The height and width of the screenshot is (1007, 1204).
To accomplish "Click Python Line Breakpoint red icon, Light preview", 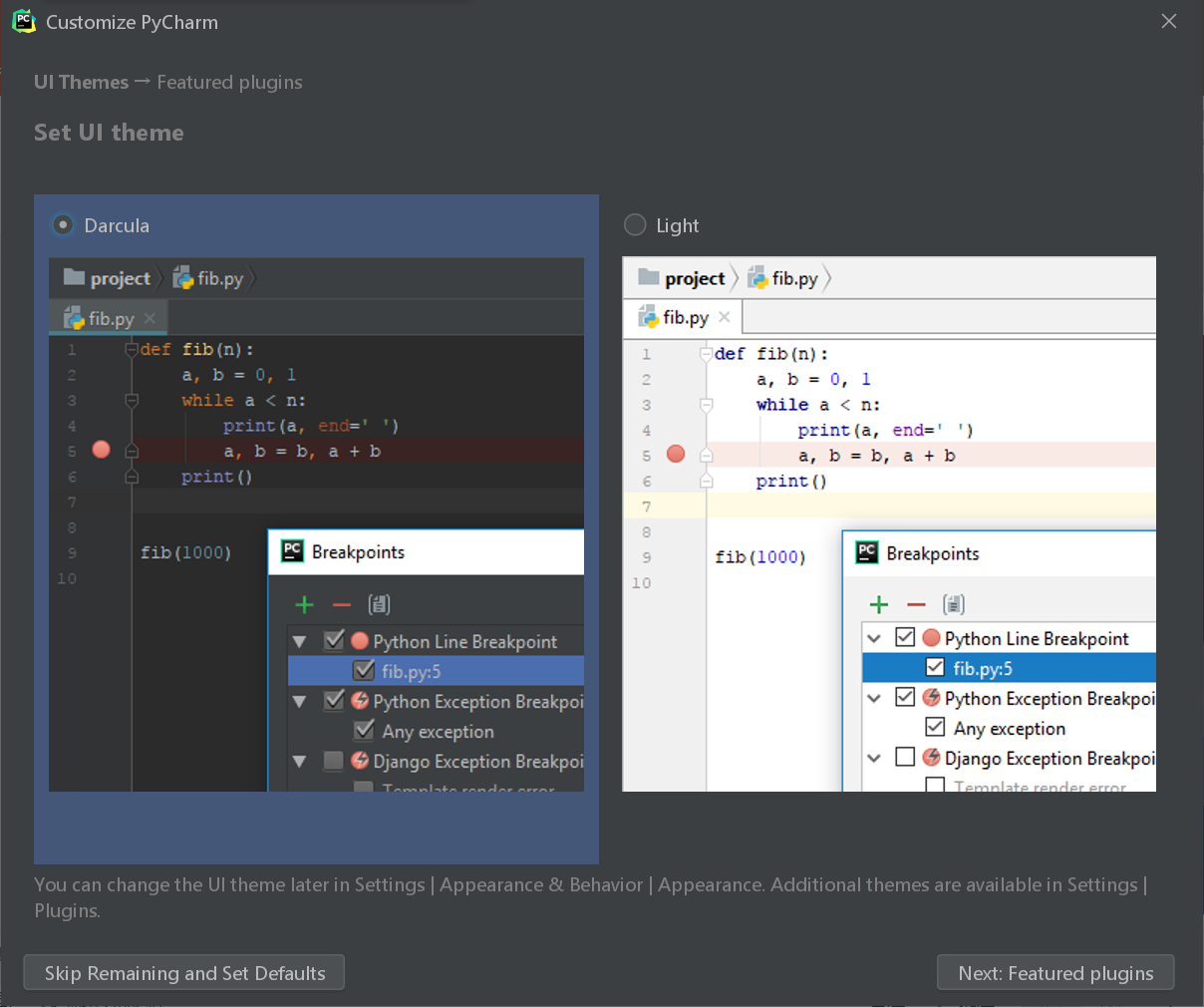I will pos(931,637).
